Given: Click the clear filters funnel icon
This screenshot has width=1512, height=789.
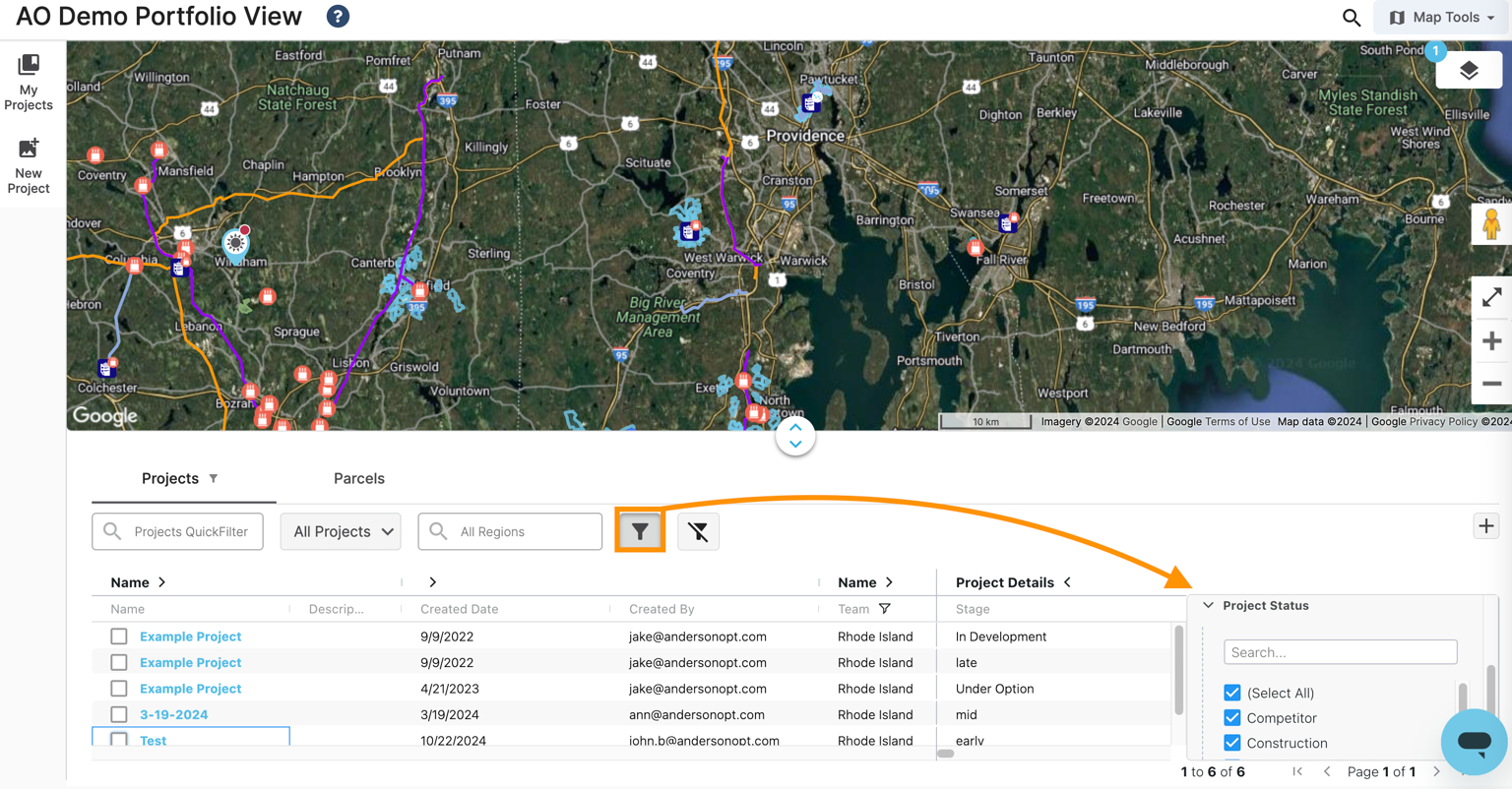Looking at the screenshot, I should point(698,531).
